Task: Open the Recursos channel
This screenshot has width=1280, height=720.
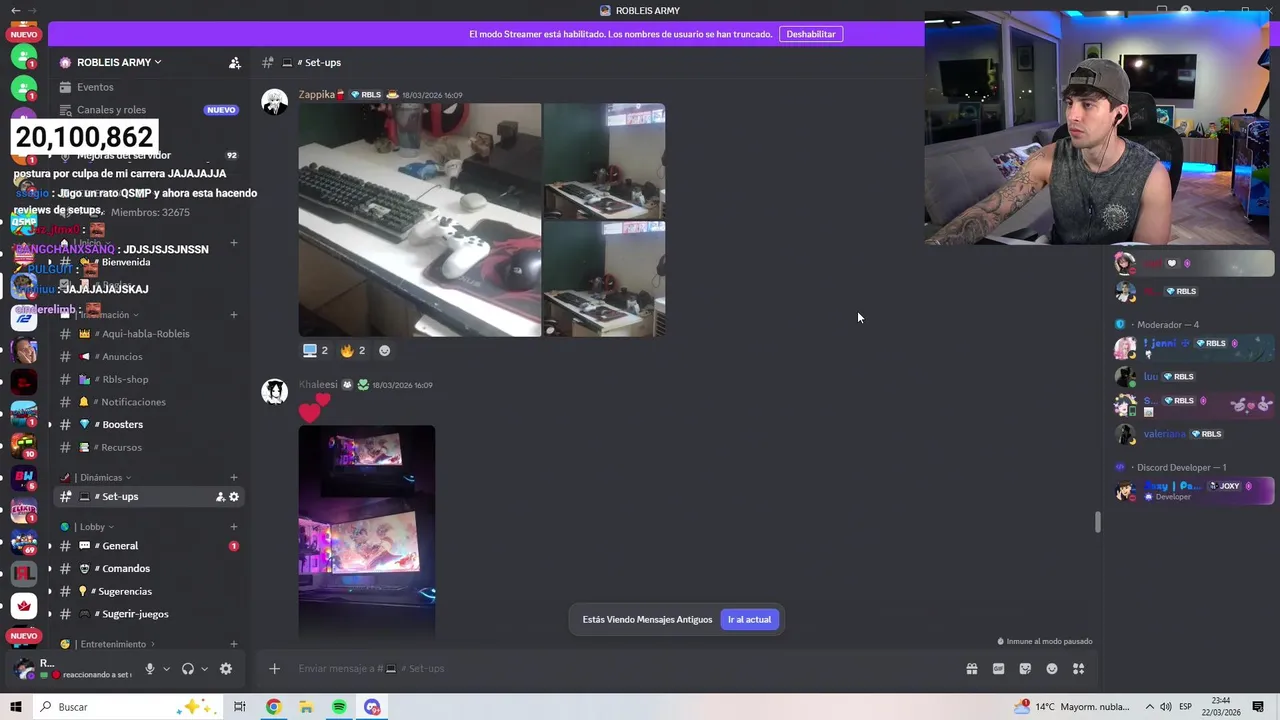Action: [148, 448]
